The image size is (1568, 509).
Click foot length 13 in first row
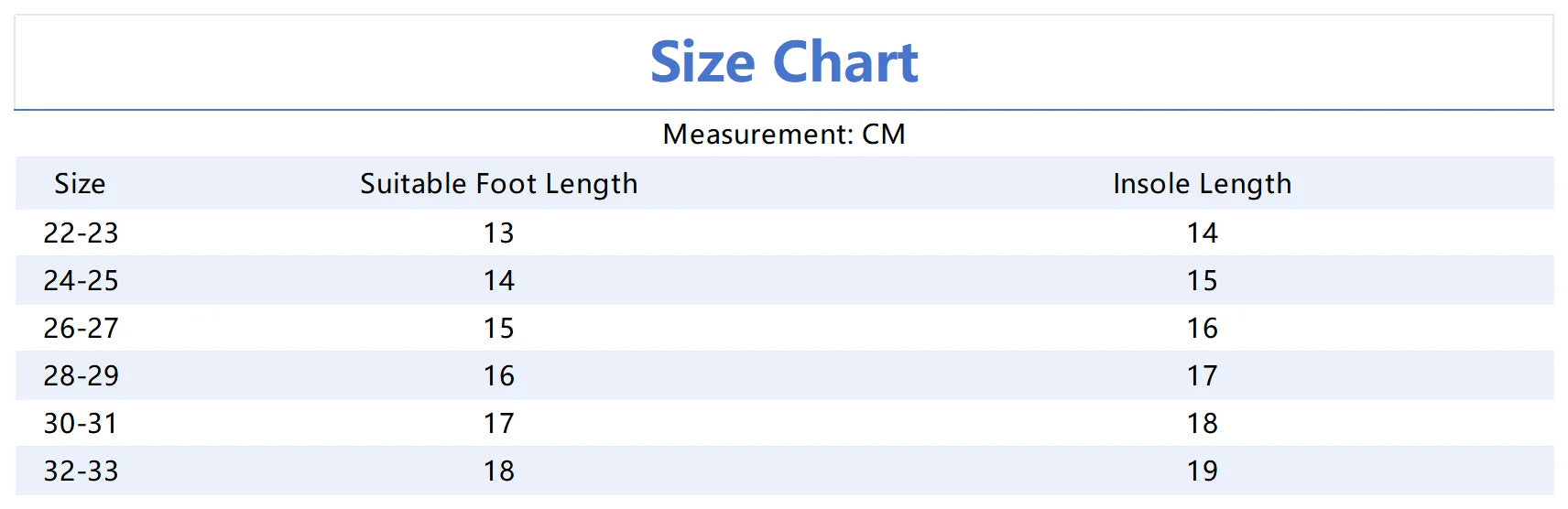498,233
